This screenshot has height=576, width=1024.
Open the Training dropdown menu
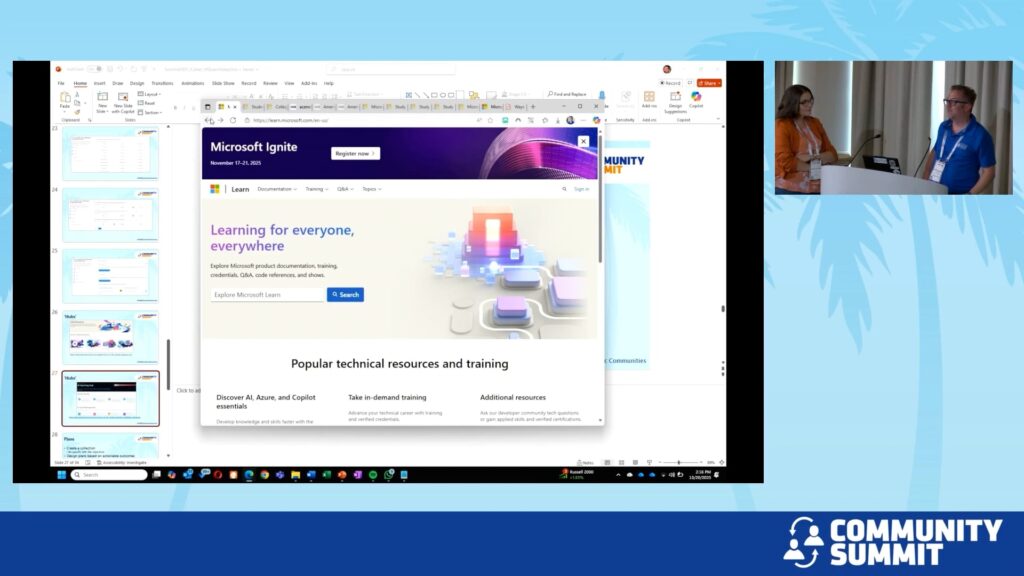[x=316, y=189]
